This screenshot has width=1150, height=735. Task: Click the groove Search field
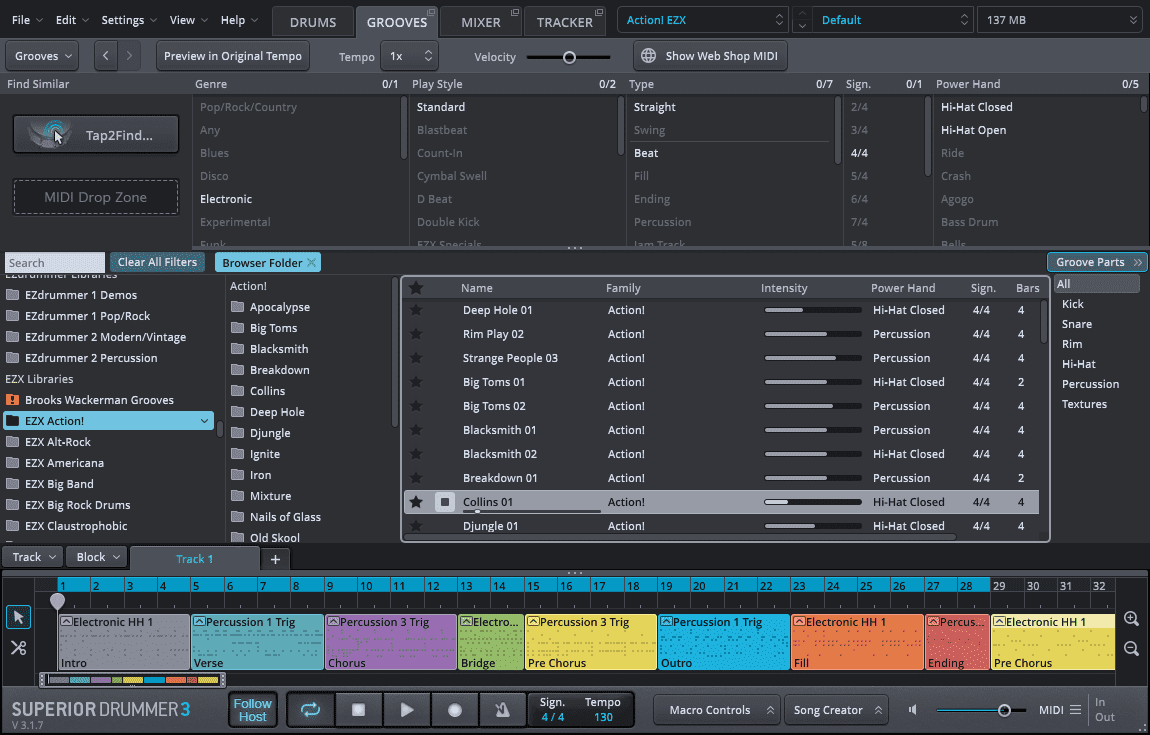55,263
